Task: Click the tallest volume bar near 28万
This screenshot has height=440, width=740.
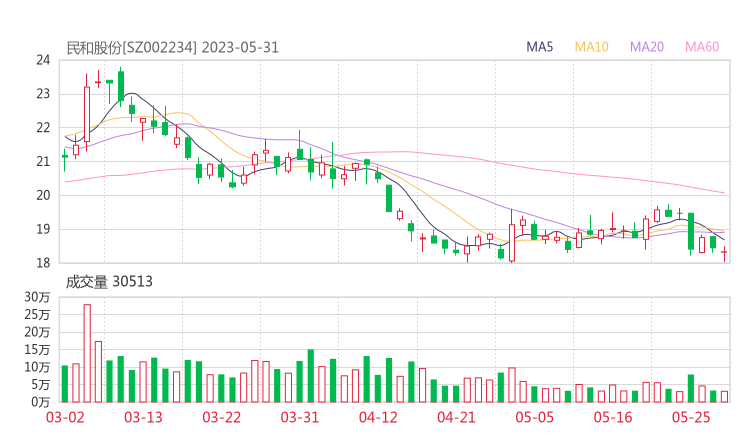Action: (x=87, y=353)
